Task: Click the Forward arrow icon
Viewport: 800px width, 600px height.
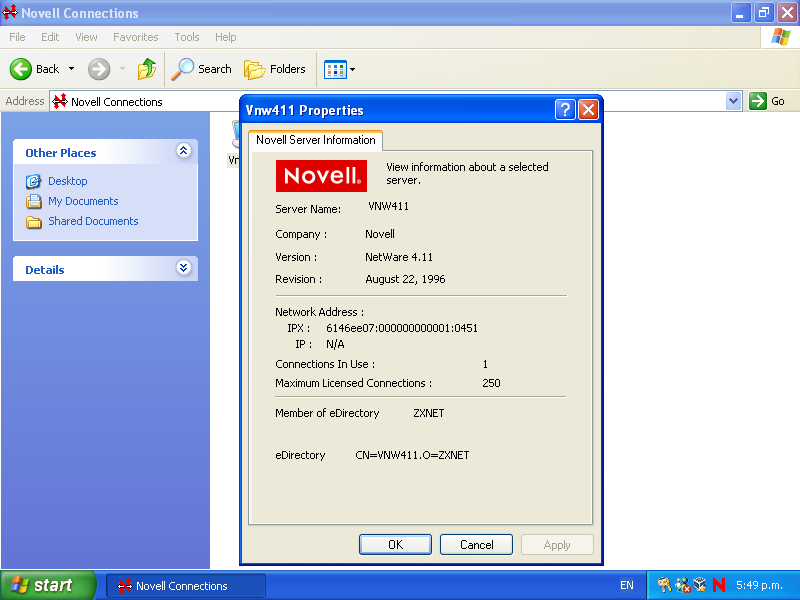Action: [99, 69]
